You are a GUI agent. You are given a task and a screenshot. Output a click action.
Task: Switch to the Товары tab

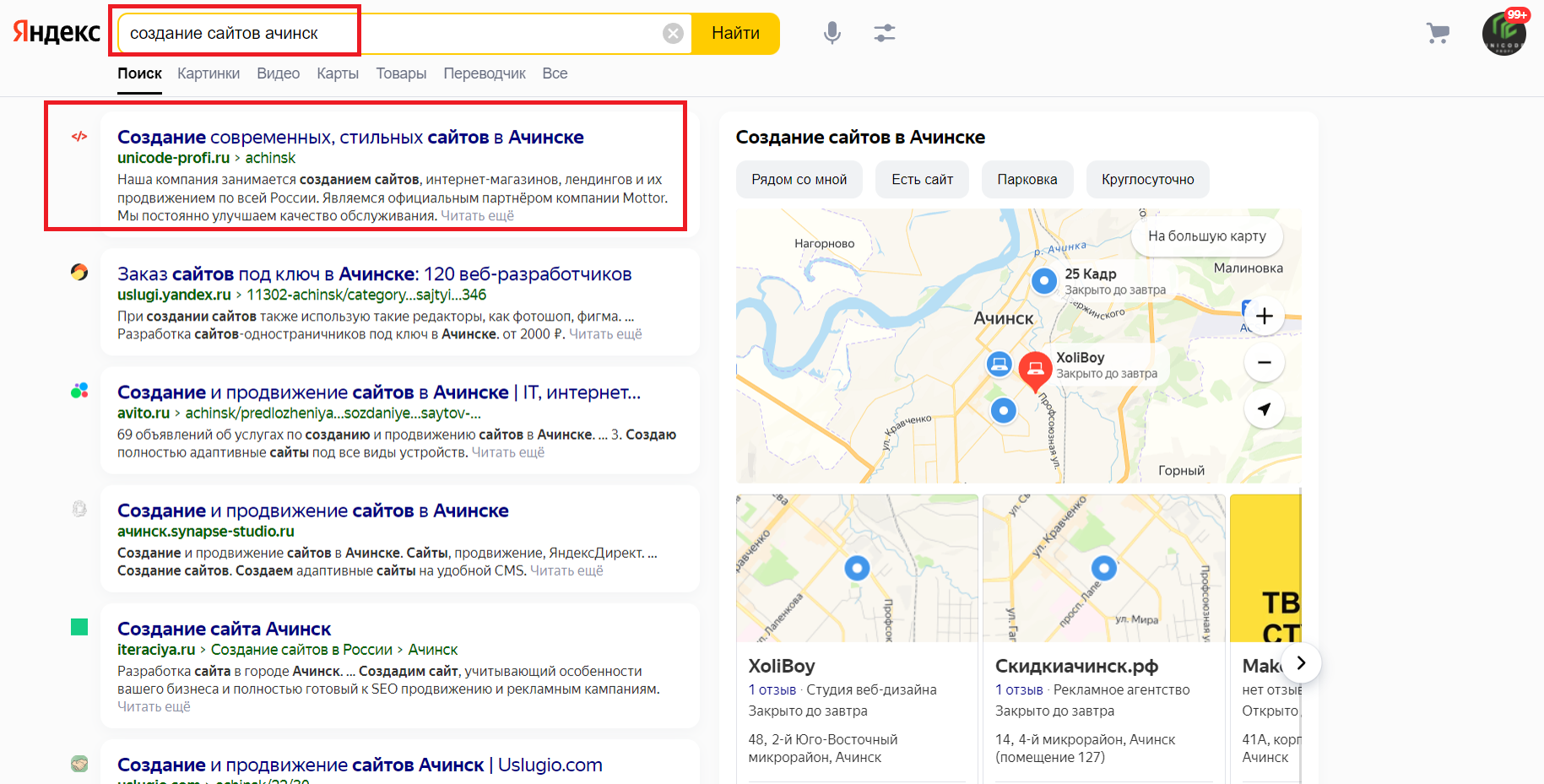401,73
